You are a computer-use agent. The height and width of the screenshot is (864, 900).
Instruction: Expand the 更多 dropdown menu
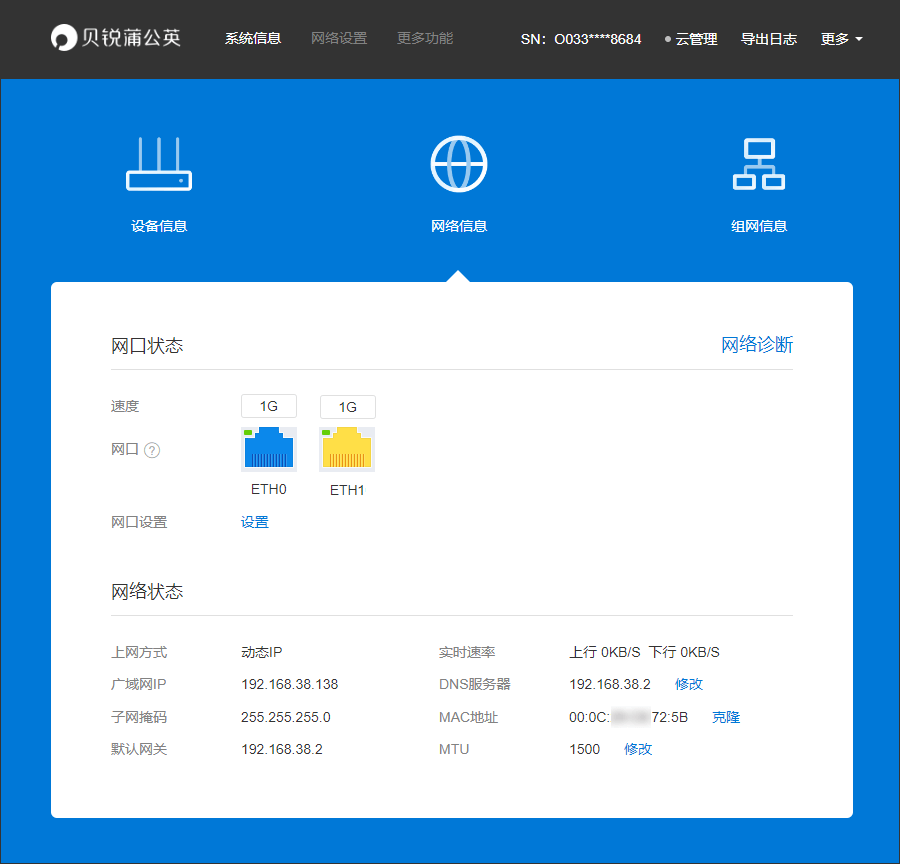click(x=841, y=39)
